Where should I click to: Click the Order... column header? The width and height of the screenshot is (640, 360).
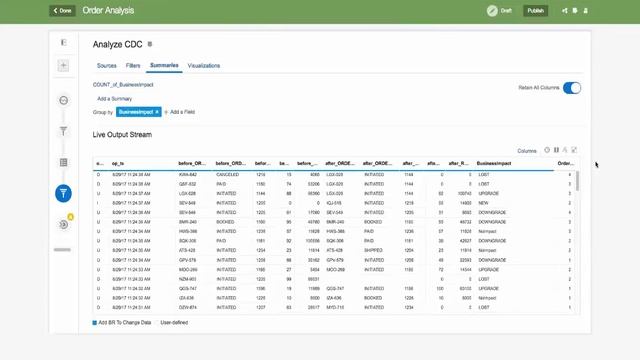pos(566,164)
